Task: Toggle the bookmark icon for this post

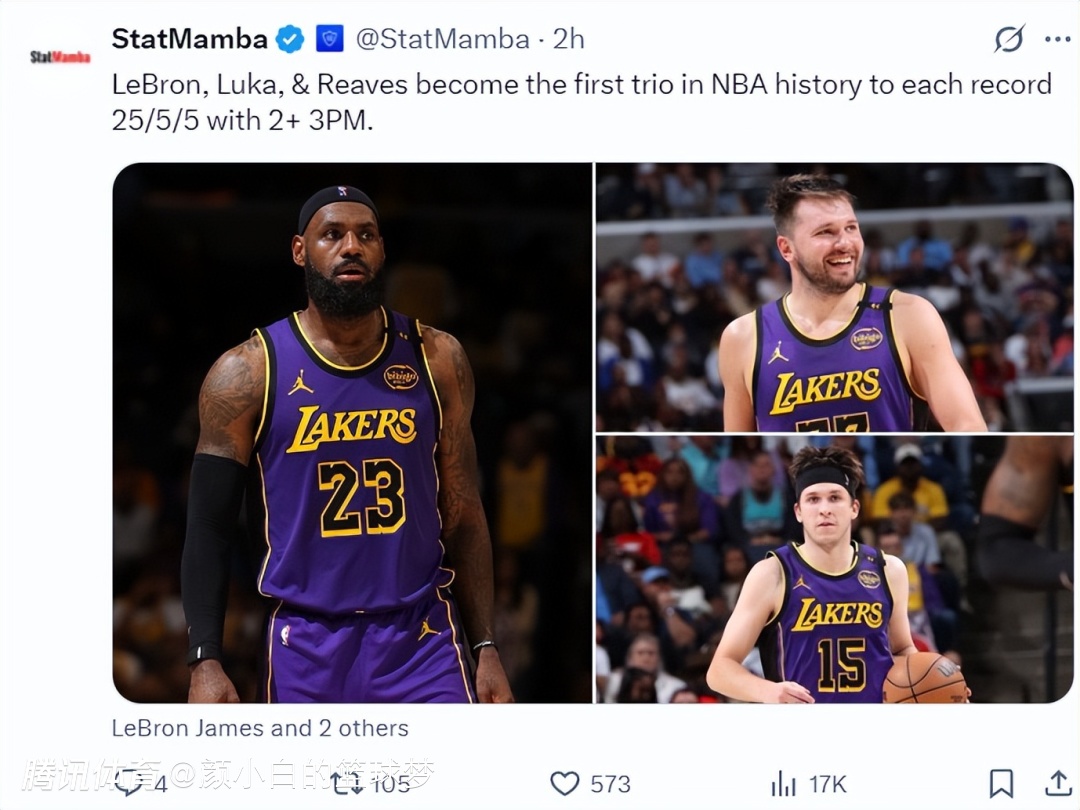Action: pyautogui.click(x=1001, y=783)
